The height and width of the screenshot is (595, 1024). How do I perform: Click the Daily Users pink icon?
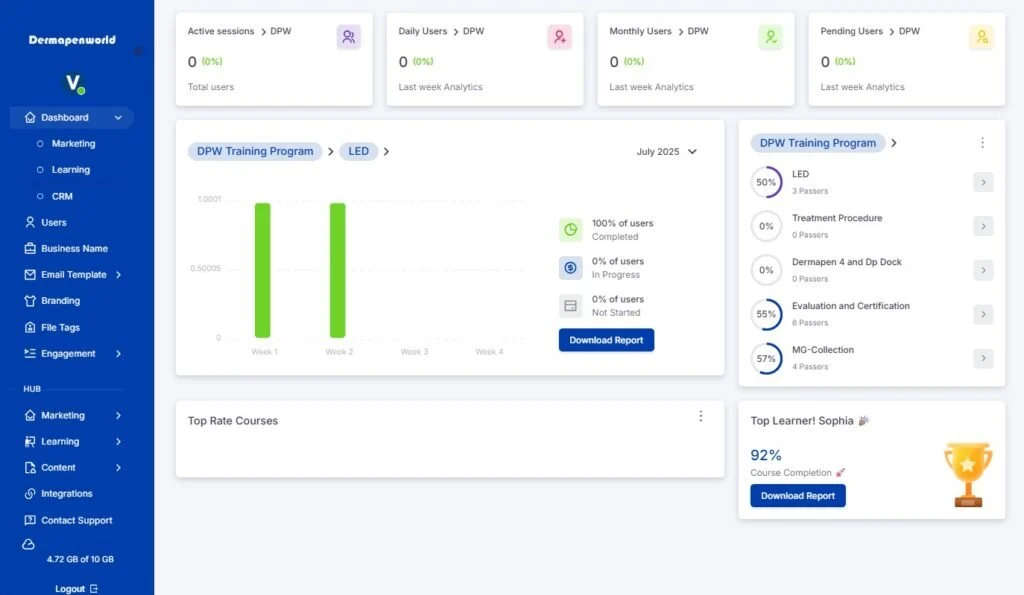[x=559, y=37]
